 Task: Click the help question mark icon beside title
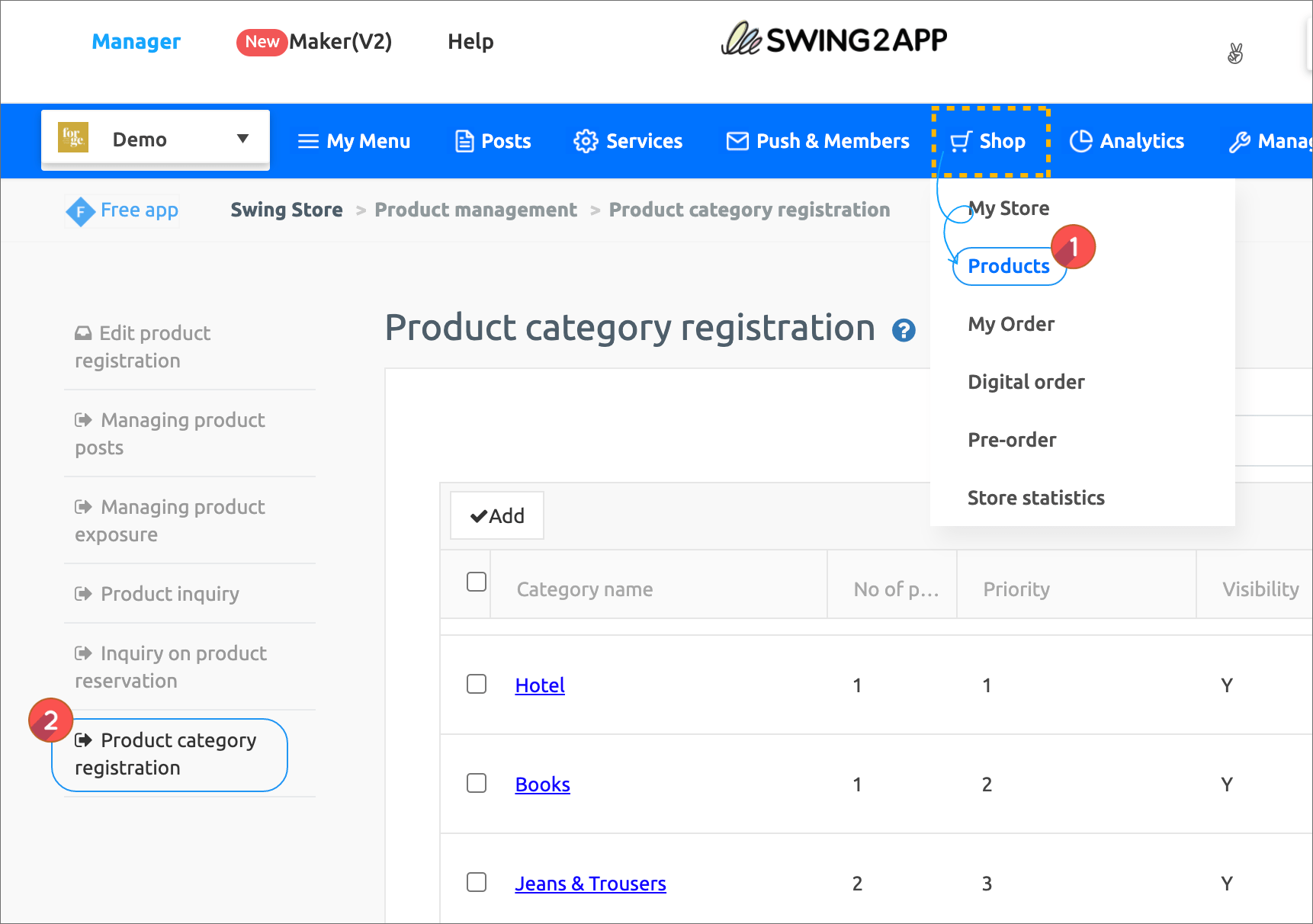click(904, 330)
